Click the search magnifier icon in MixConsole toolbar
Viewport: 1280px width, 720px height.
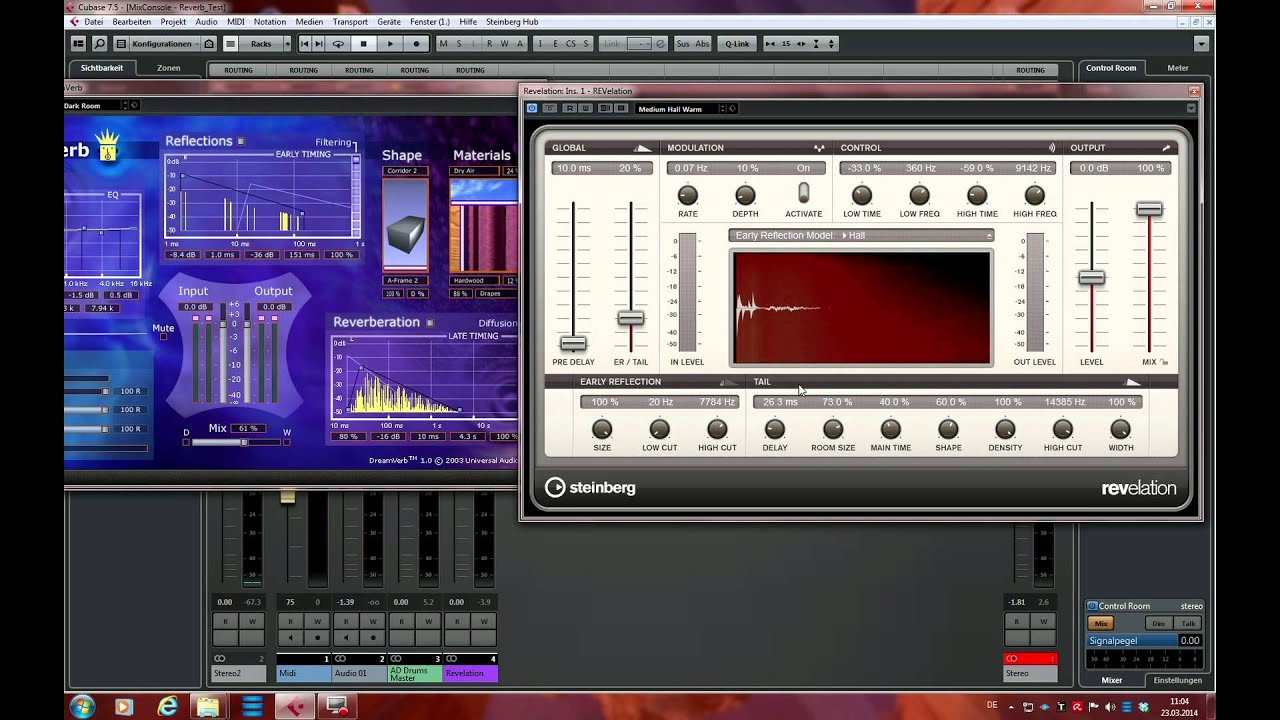click(x=99, y=44)
